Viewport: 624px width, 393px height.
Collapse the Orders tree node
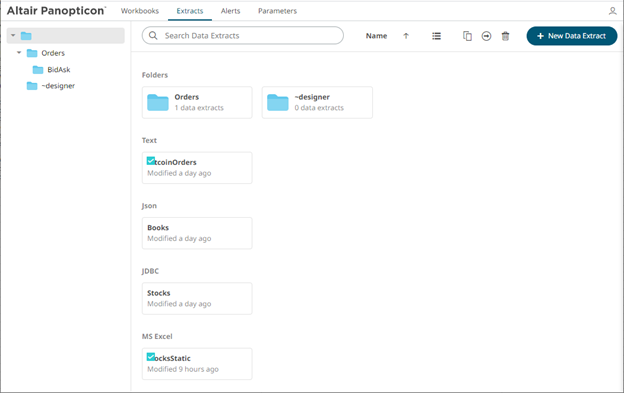[x=19, y=53]
